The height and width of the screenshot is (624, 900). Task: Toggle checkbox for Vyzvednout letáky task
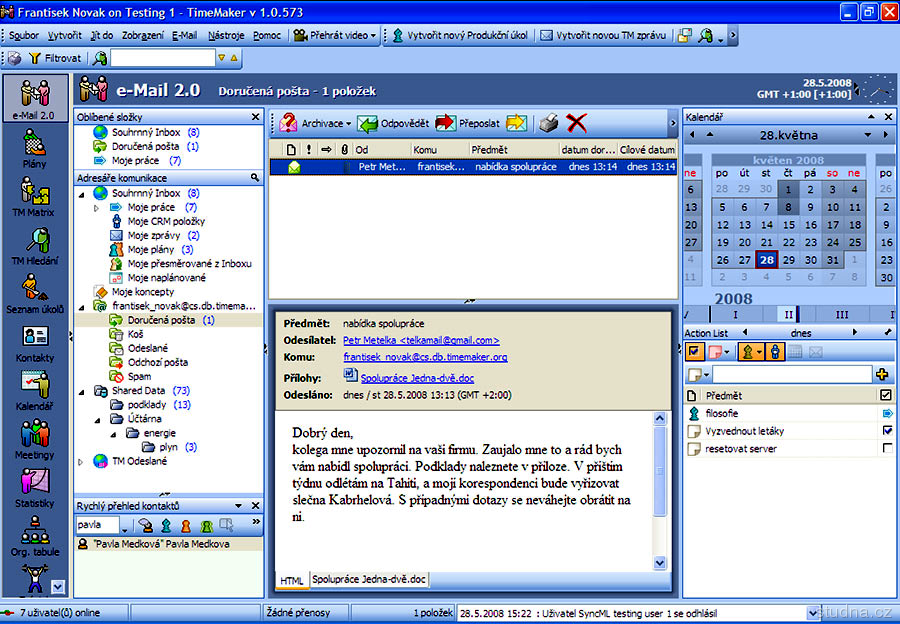[x=887, y=431]
